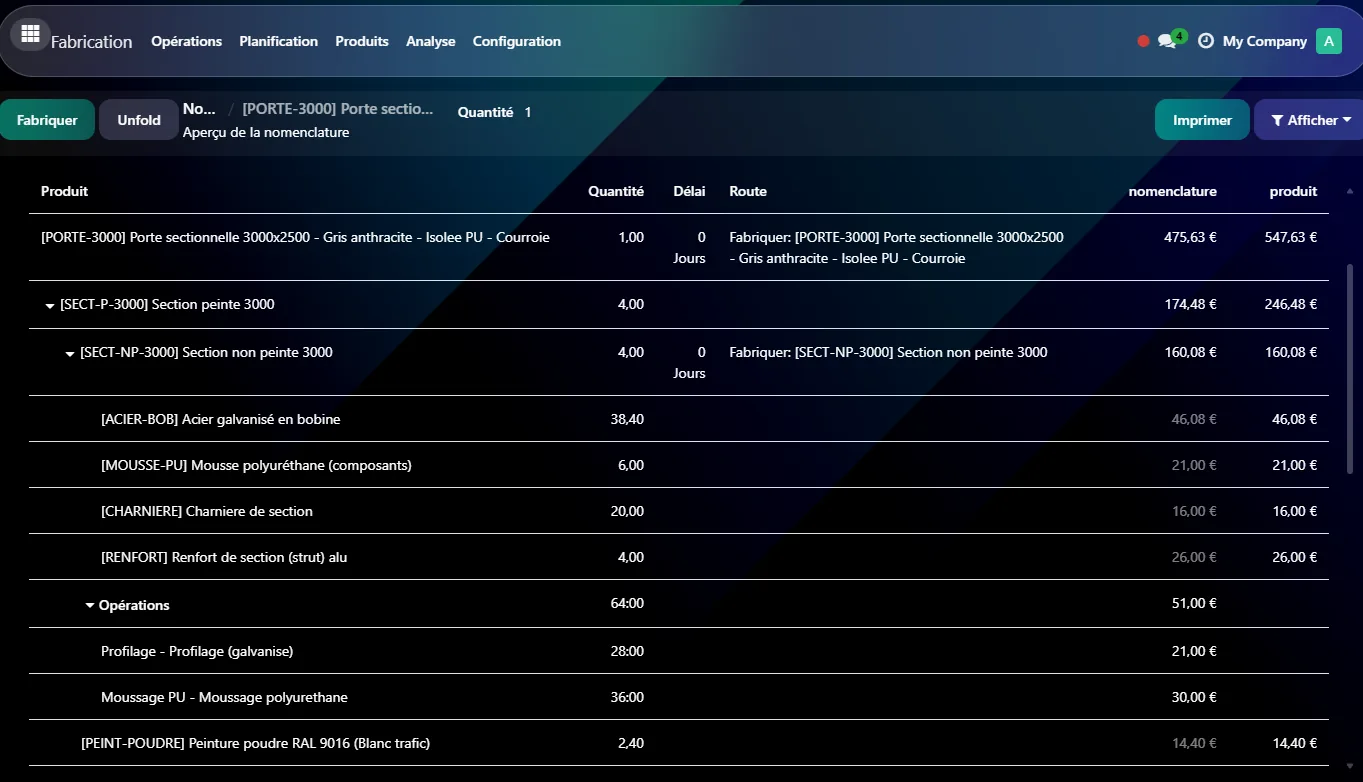Click the Imprimer button

(1202, 120)
